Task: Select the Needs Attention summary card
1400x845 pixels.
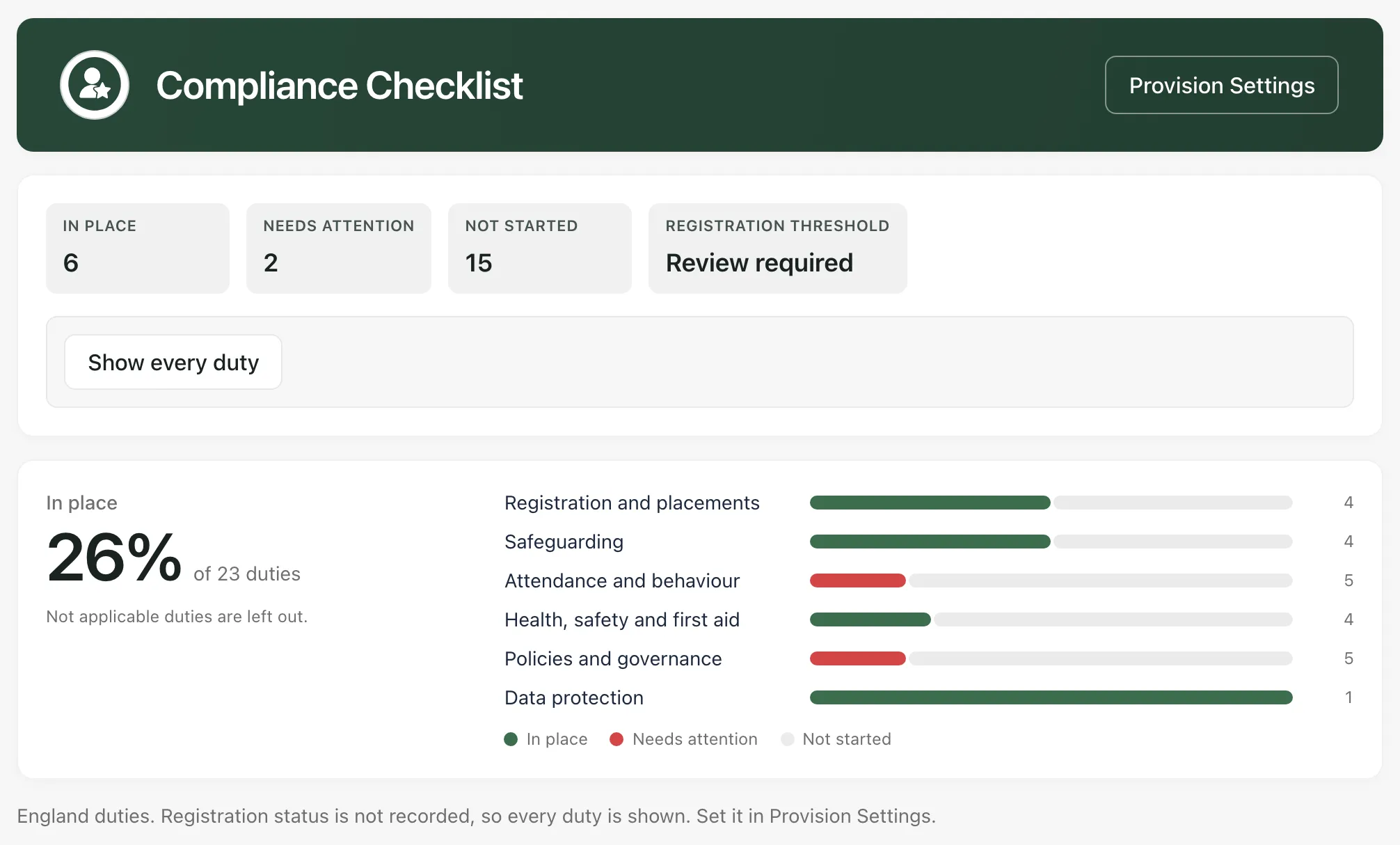Action: tap(339, 248)
